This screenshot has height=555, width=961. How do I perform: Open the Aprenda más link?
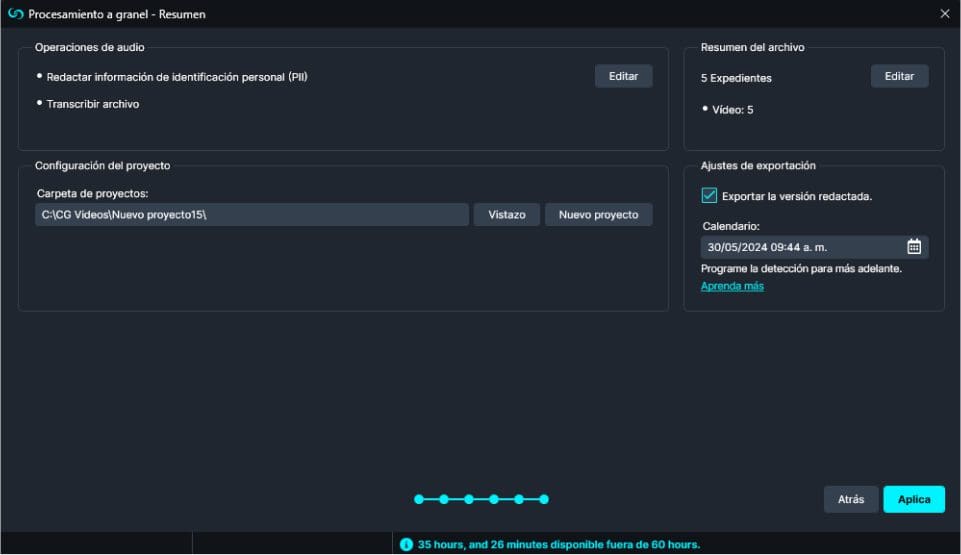point(732,286)
